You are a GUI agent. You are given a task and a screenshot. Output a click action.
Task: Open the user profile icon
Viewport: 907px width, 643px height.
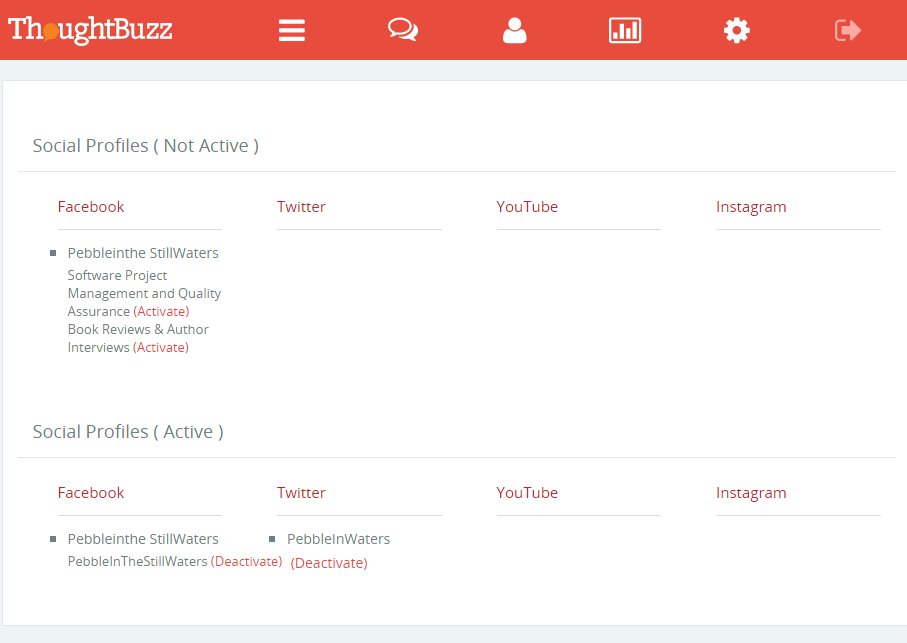[x=514, y=30]
